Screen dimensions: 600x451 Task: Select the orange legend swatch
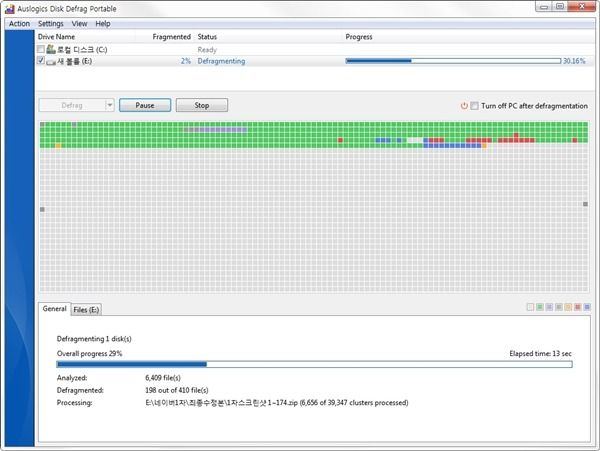pyautogui.click(x=568, y=307)
